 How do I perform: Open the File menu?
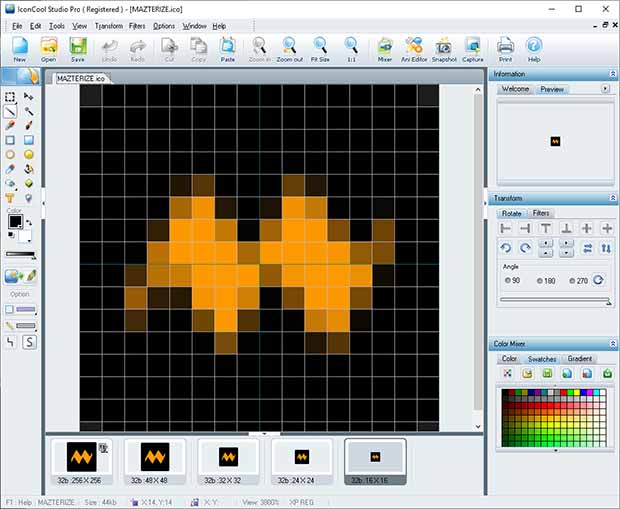coord(17,26)
